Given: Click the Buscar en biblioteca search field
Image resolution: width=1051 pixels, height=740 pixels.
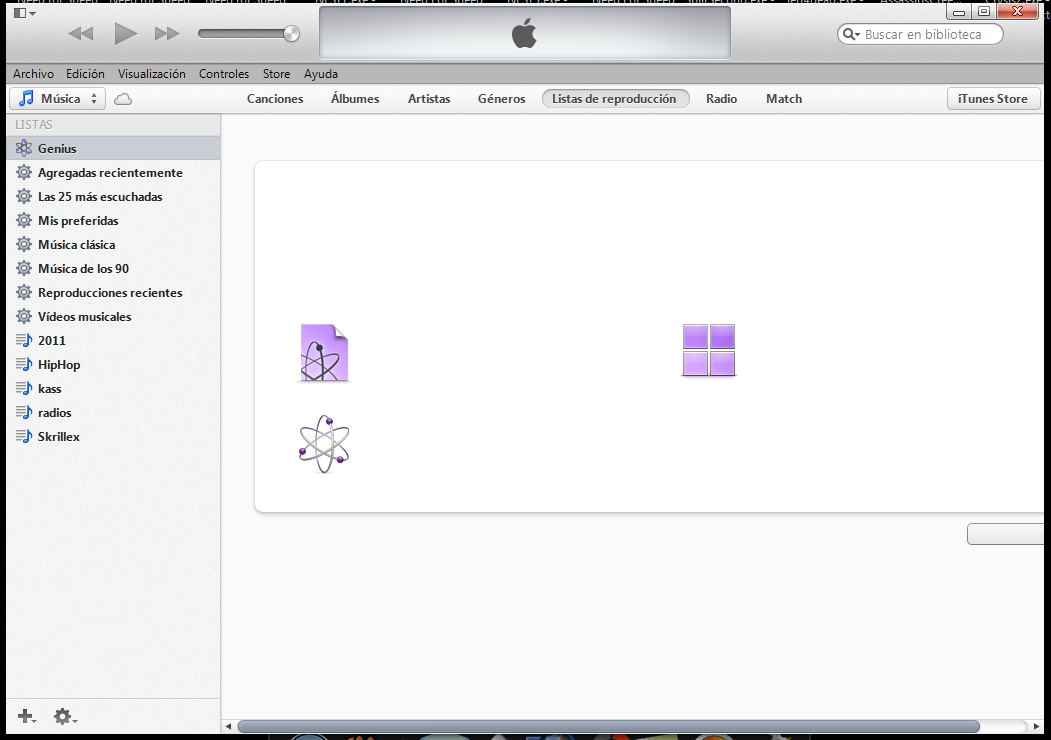Looking at the screenshot, I should click(920, 34).
